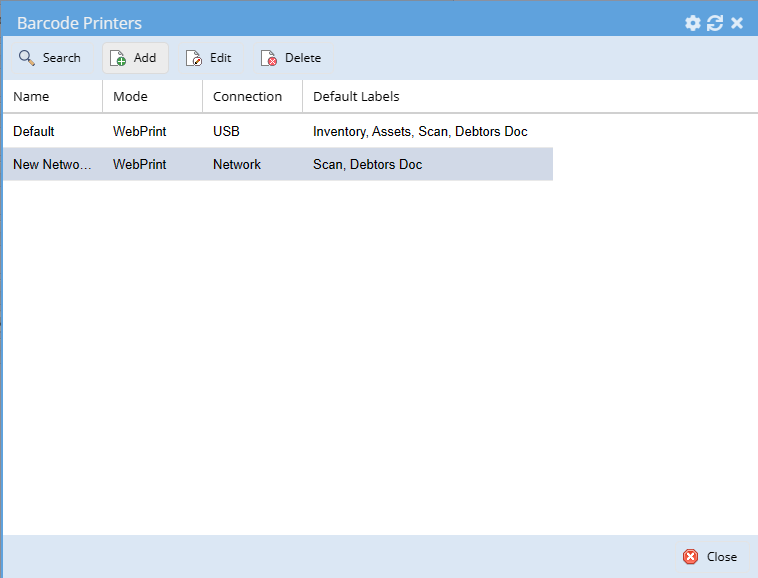
Task: Sort by the Mode column header
Action: 130,97
